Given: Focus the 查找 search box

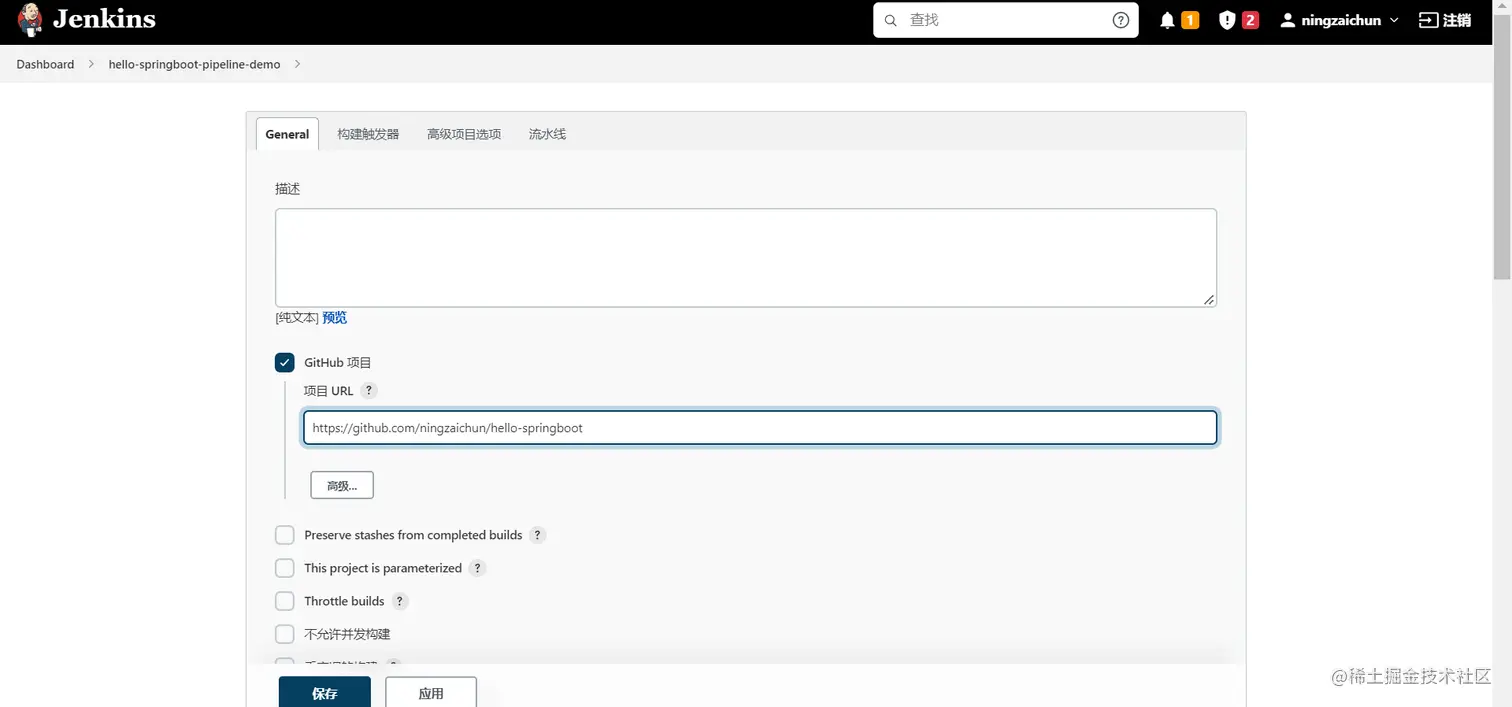Looking at the screenshot, I should pyautogui.click(x=1005, y=20).
